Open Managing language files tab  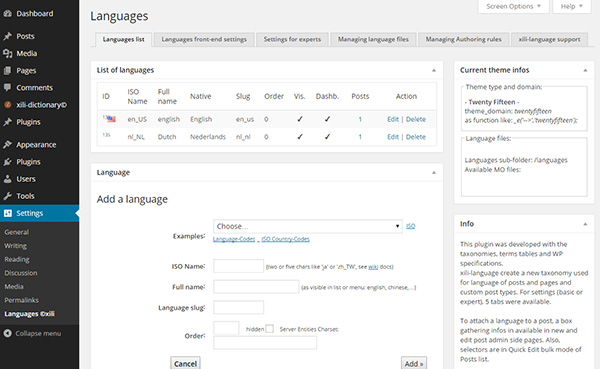[373, 39]
